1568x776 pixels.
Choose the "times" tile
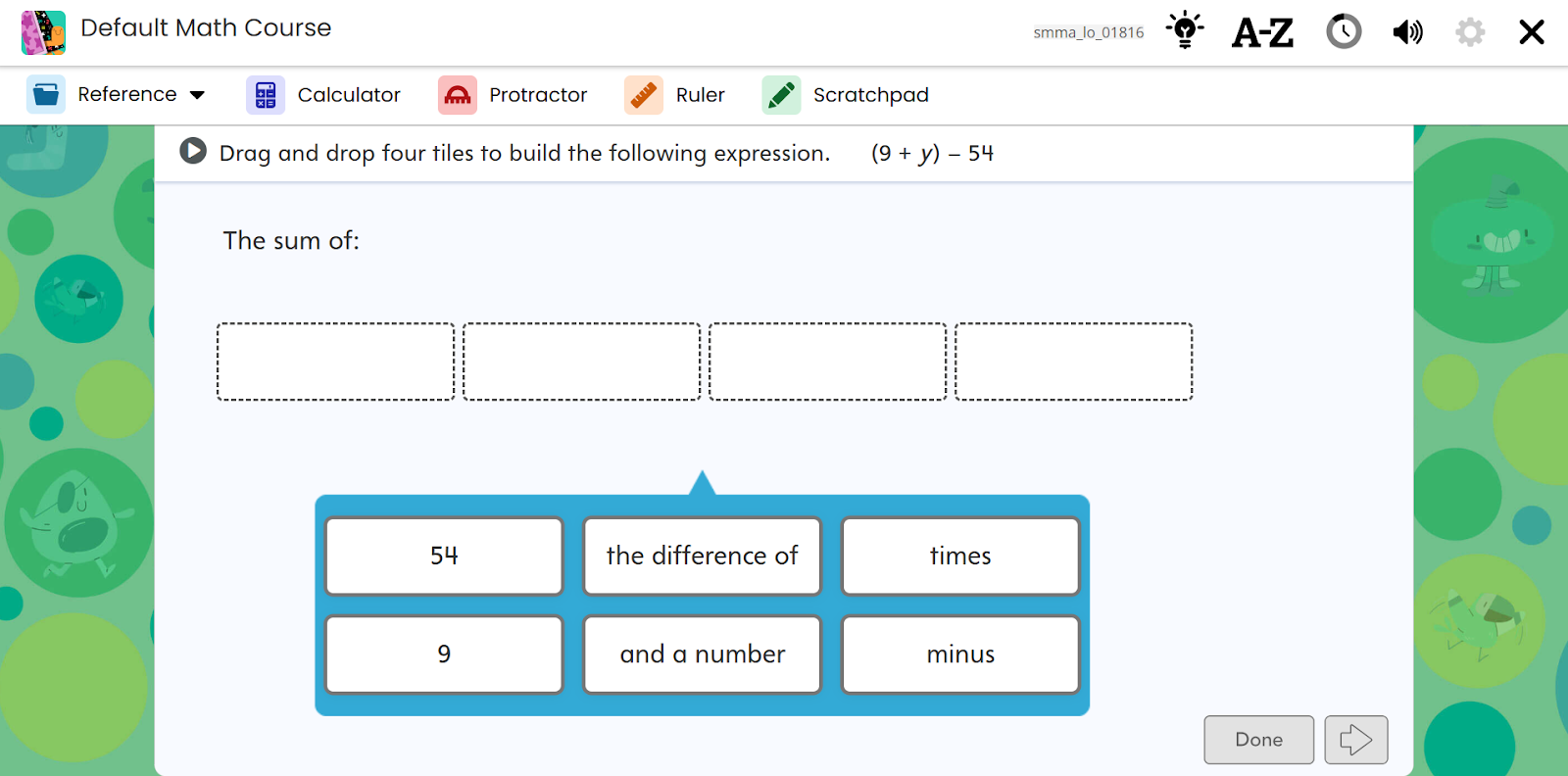[960, 556]
